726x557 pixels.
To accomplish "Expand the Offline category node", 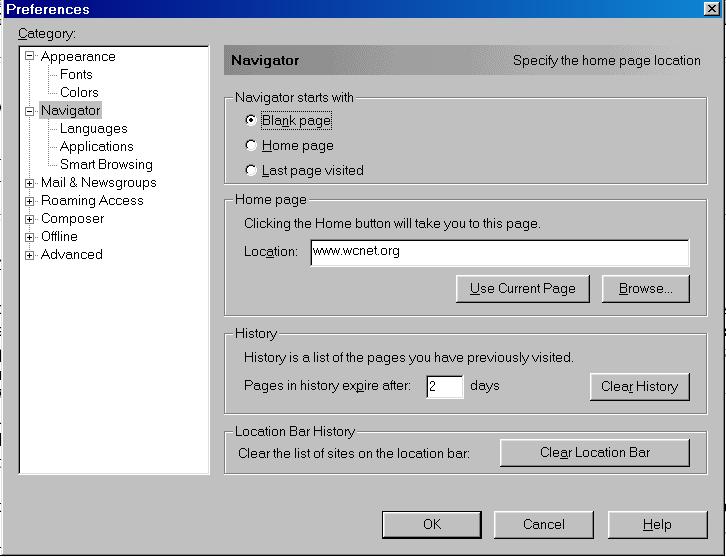I will click(30, 237).
